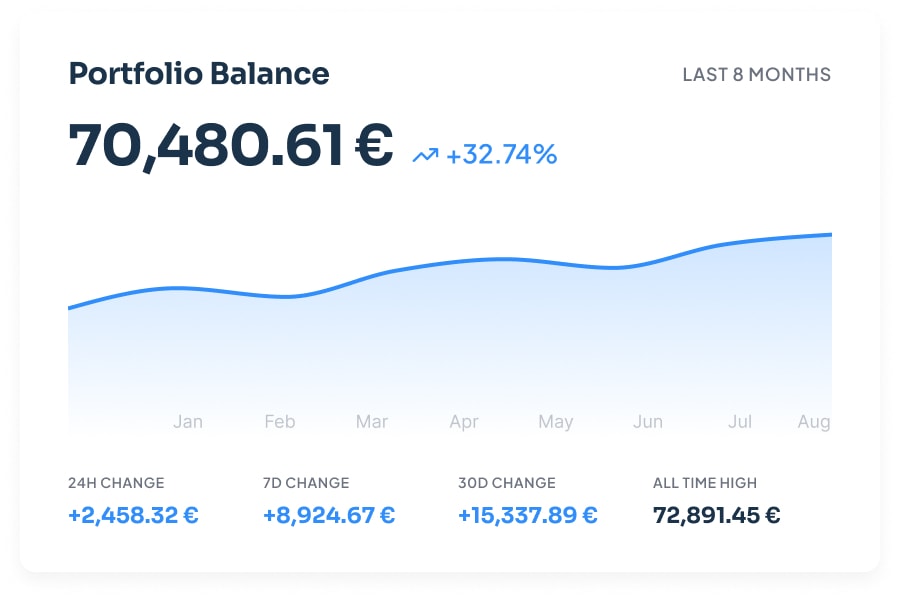Click the Portfolio Balance title
Viewport: 900px width, 600px height.
pyautogui.click(x=198, y=74)
